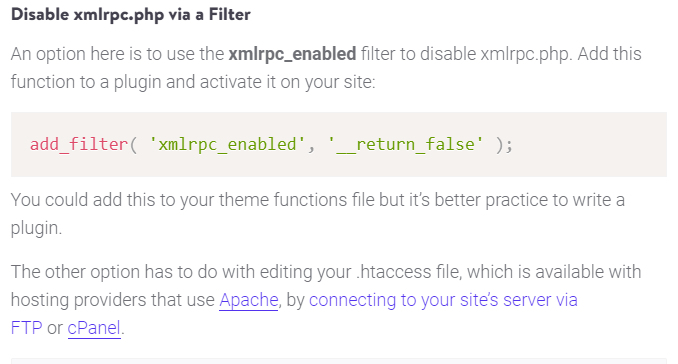678x364 pixels.
Task: Click the "An option here is to use" text
Action: [x=118, y=54]
